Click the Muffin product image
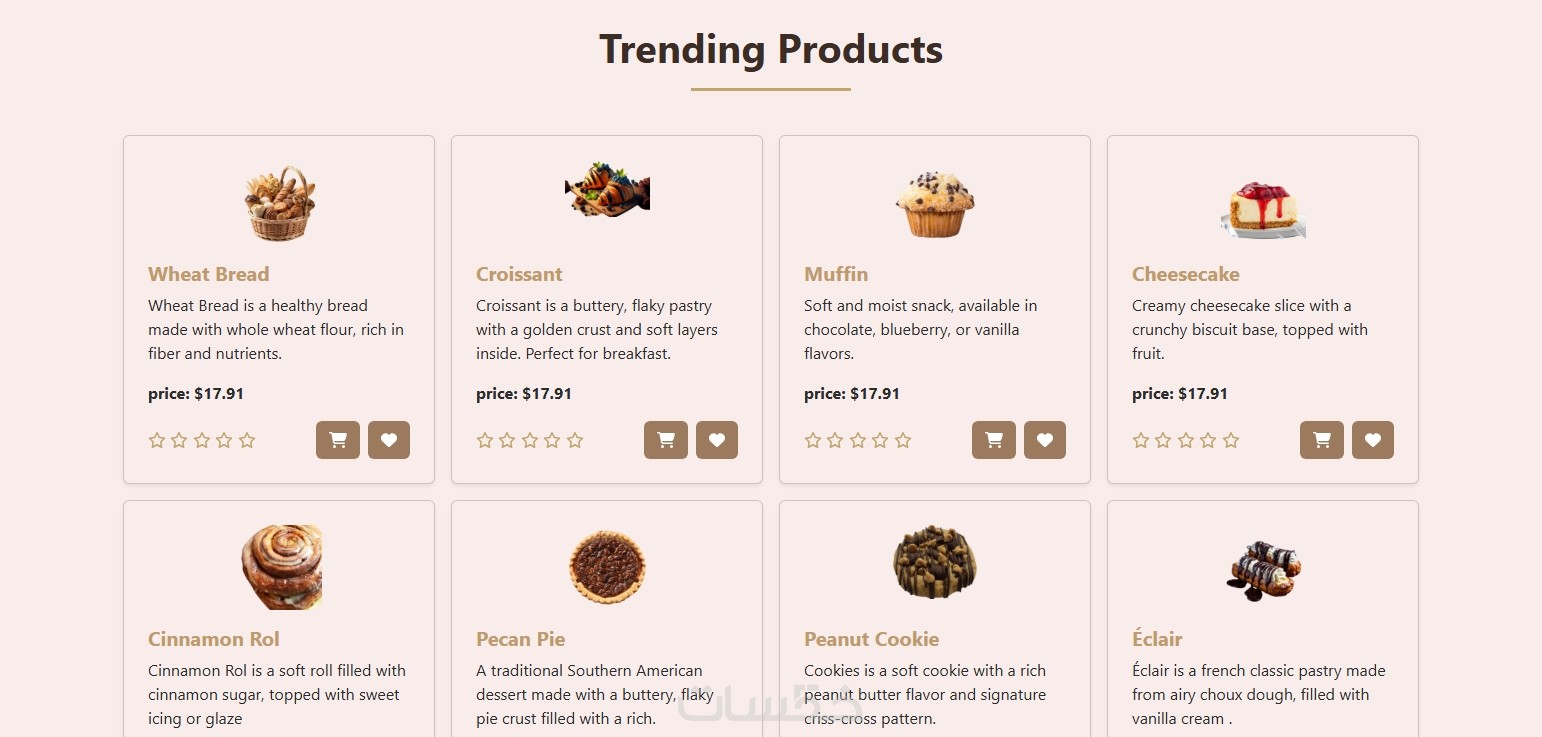The image size is (1542, 737). pyautogui.click(x=935, y=204)
